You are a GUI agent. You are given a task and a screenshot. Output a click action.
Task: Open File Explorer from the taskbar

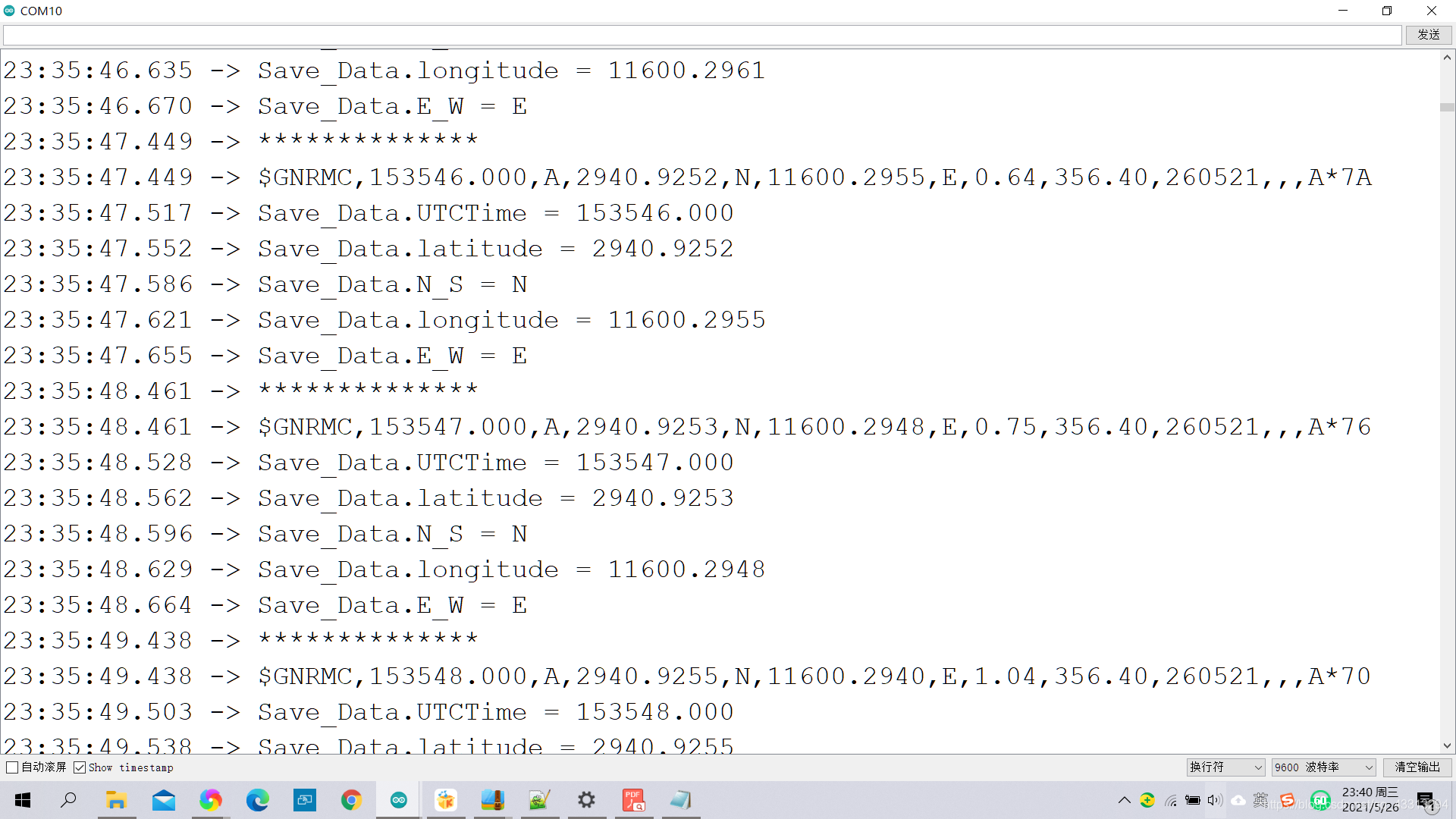point(116,800)
